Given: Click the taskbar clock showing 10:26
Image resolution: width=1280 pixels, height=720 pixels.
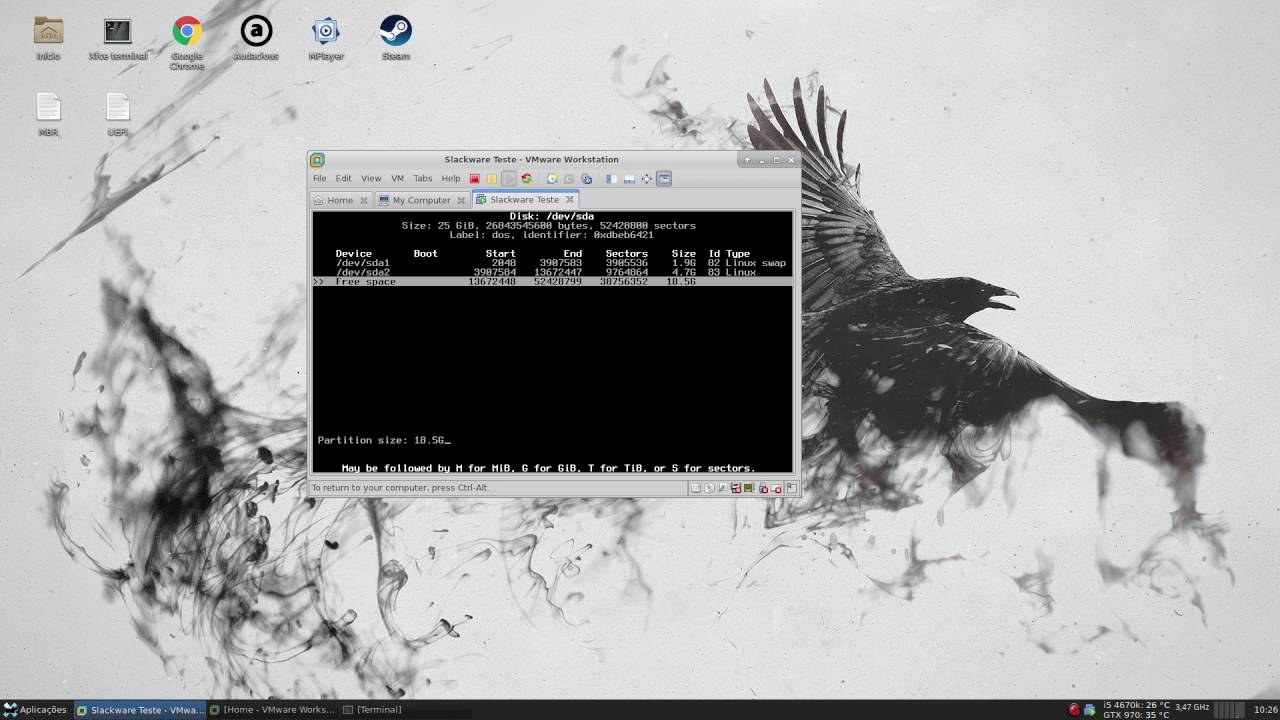Looking at the screenshot, I should click(1265, 710).
